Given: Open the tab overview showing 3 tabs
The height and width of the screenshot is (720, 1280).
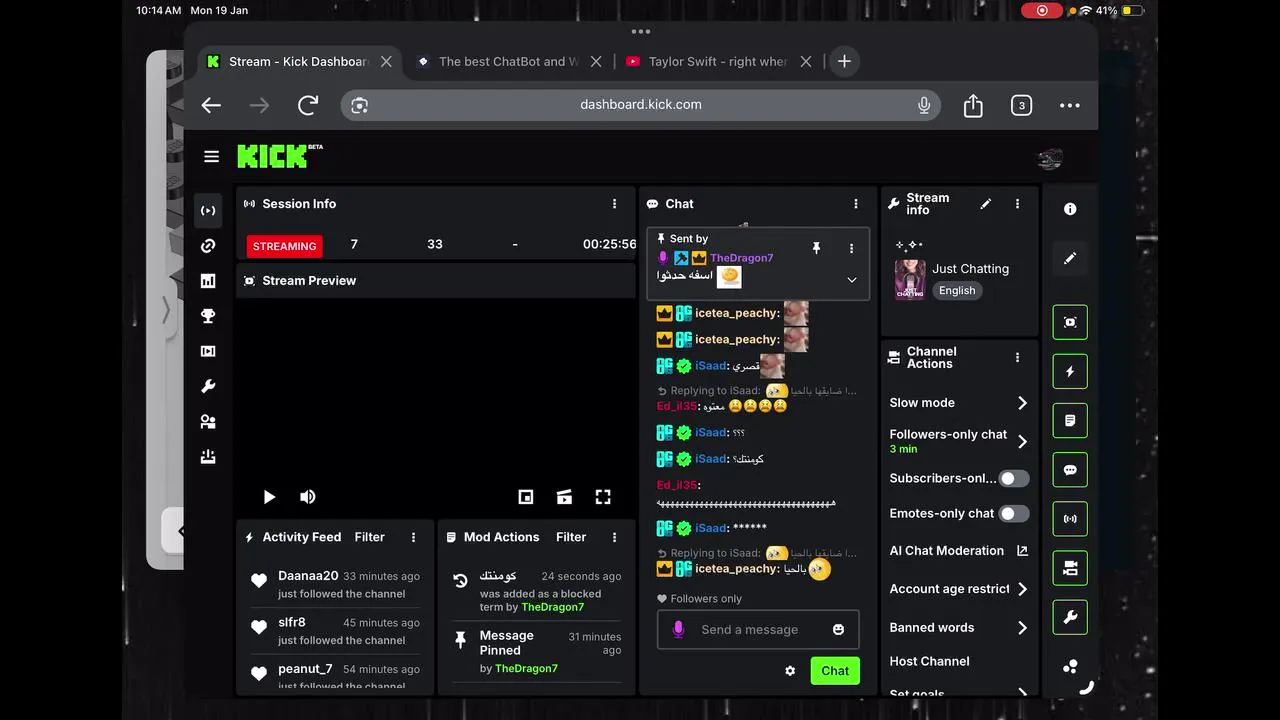Looking at the screenshot, I should pos(1021,105).
